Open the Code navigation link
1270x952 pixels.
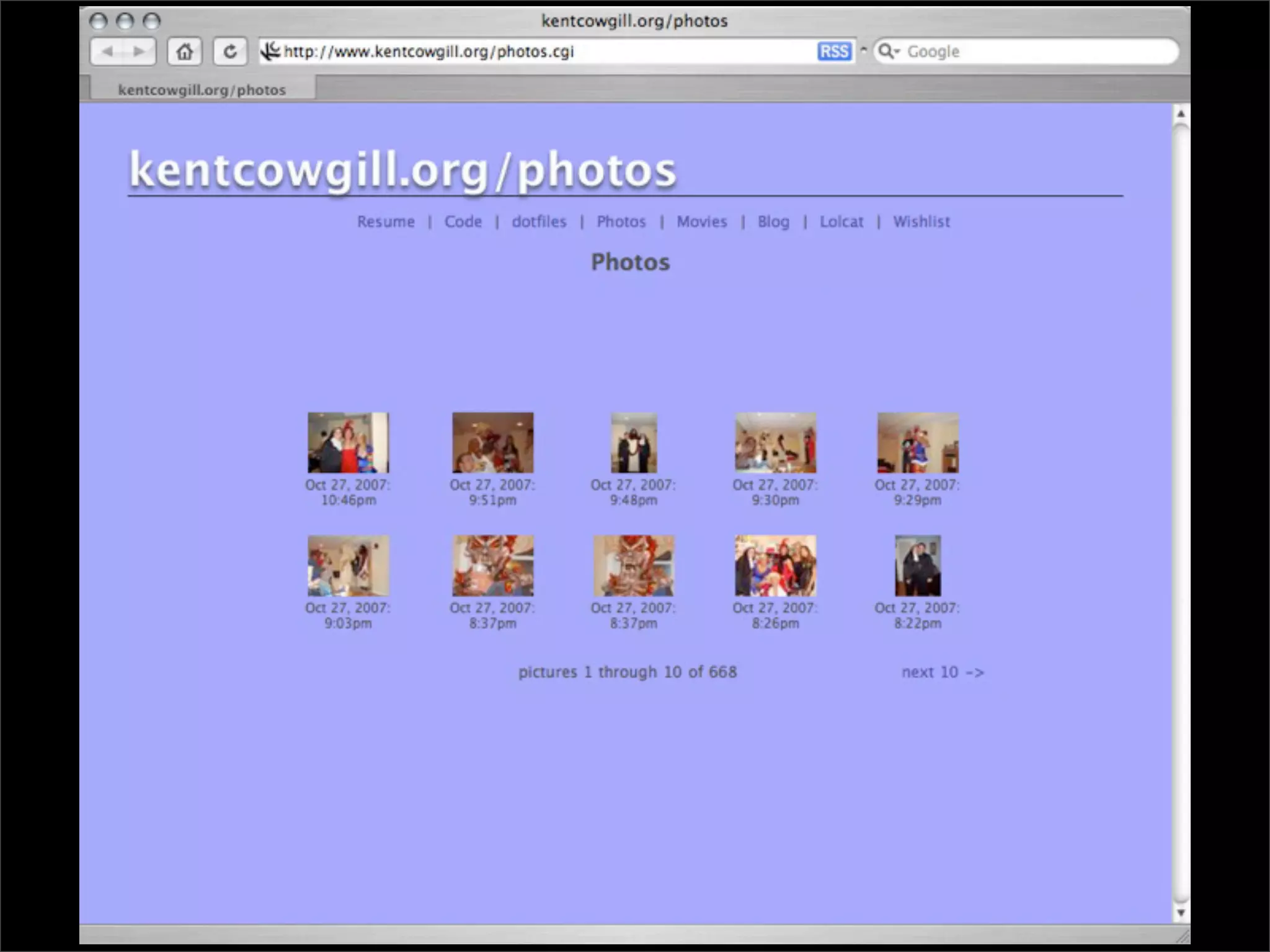463,221
